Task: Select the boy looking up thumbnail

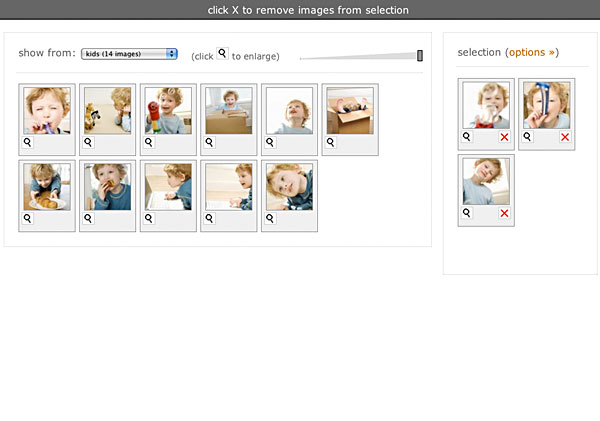Action: (x=289, y=110)
